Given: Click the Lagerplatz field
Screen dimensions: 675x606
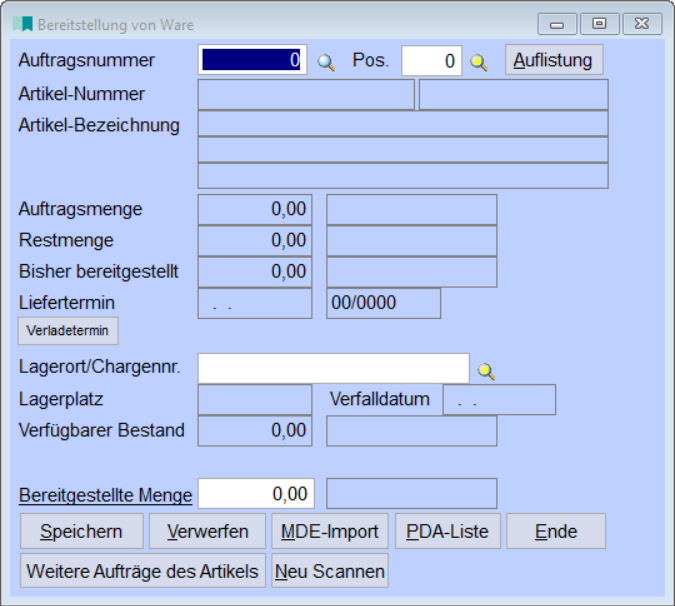Looking at the screenshot, I should 255,400.
